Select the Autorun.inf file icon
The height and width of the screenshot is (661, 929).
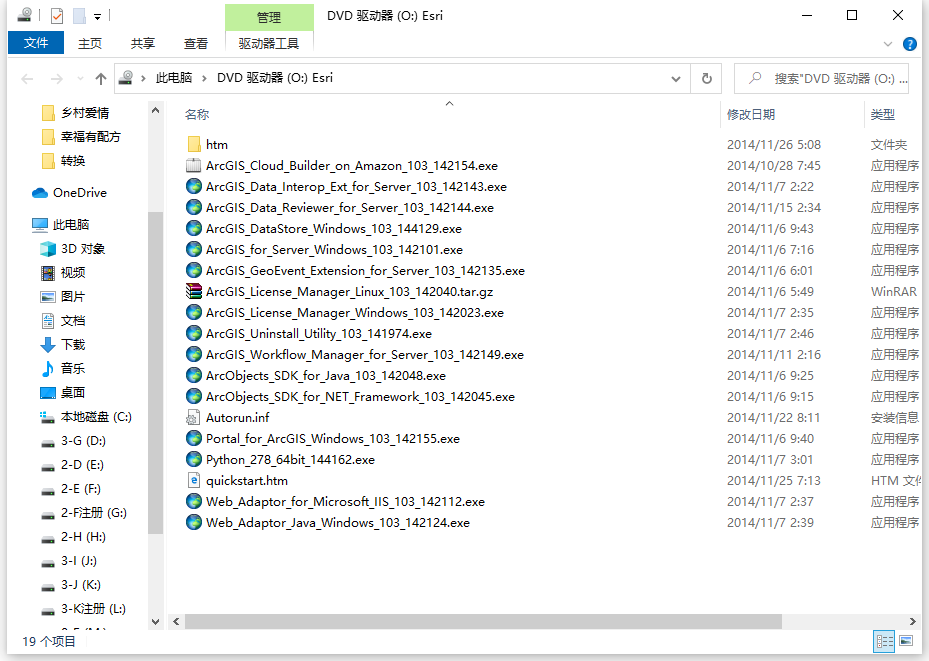click(x=194, y=418)
